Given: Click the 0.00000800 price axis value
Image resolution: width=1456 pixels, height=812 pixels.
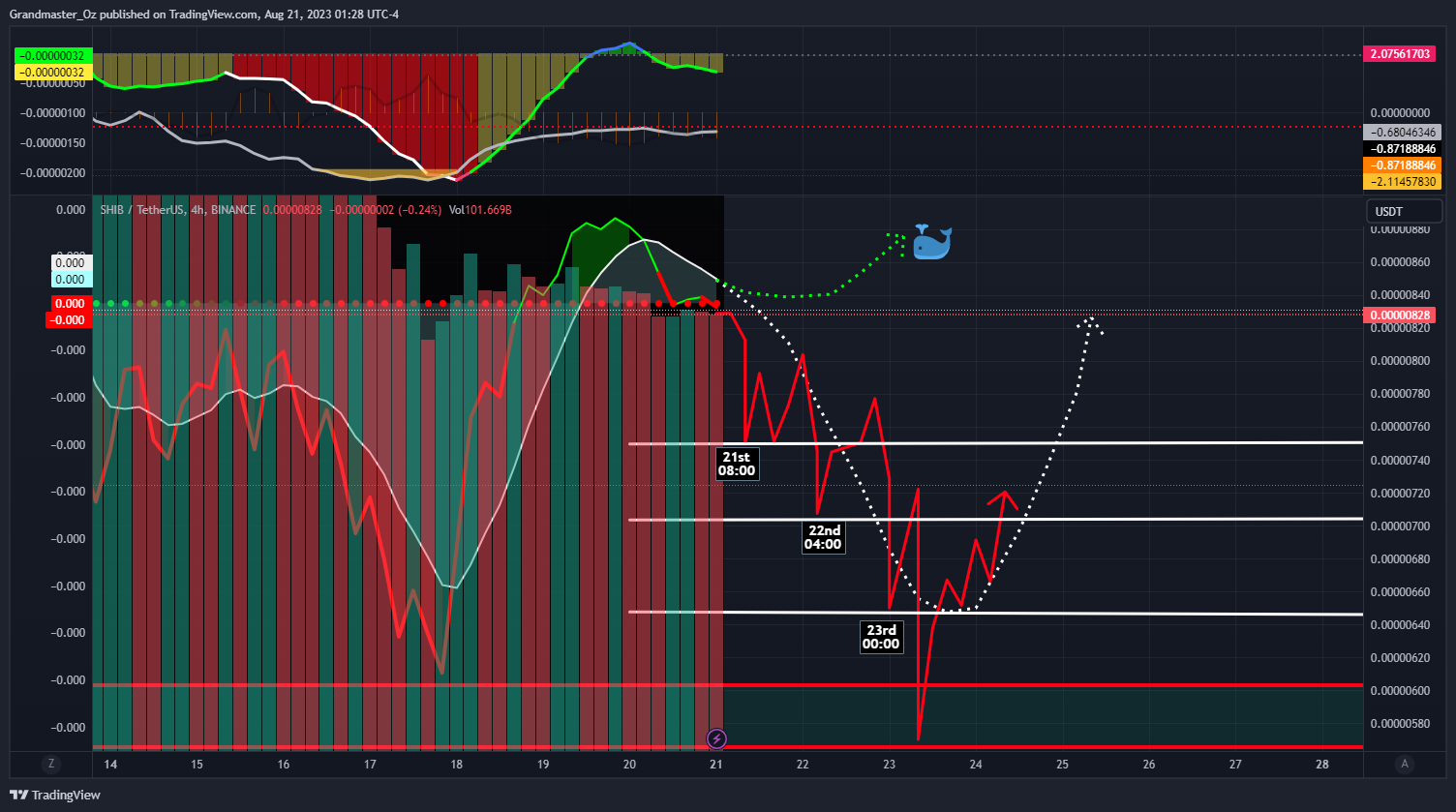Looking at the screenshot, I should pos(1401,361).
